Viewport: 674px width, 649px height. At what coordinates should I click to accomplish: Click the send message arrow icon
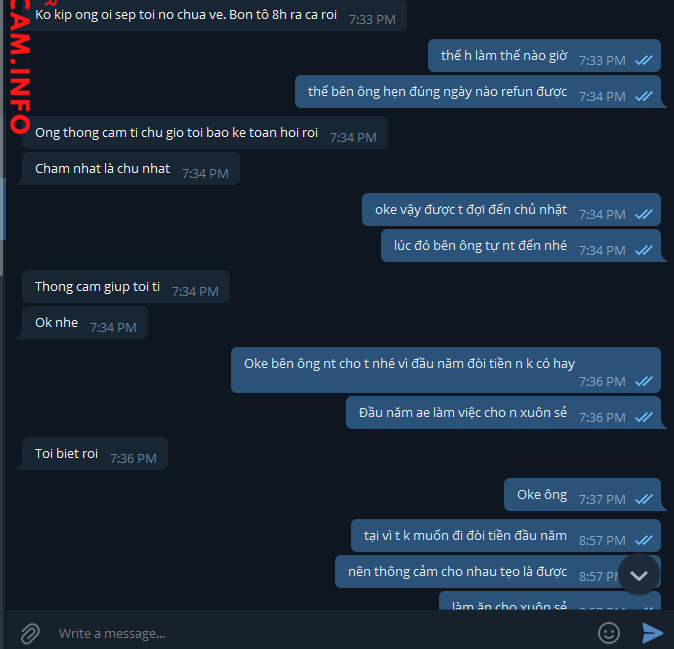click(653, 633)
